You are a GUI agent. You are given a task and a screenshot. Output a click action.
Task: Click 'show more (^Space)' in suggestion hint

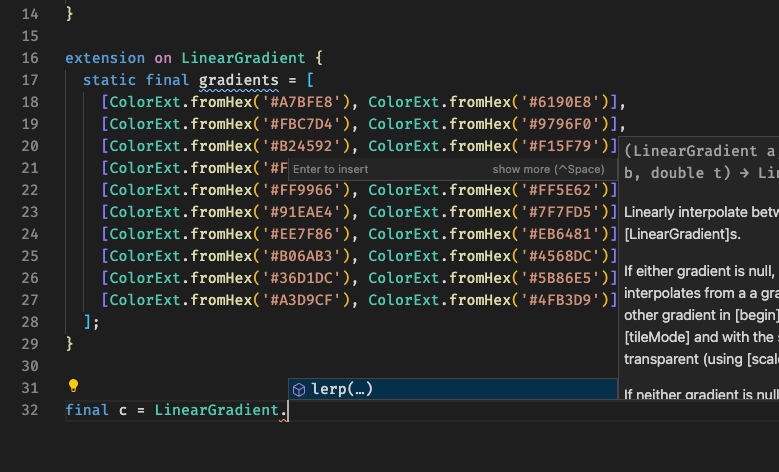pos(547,169)
